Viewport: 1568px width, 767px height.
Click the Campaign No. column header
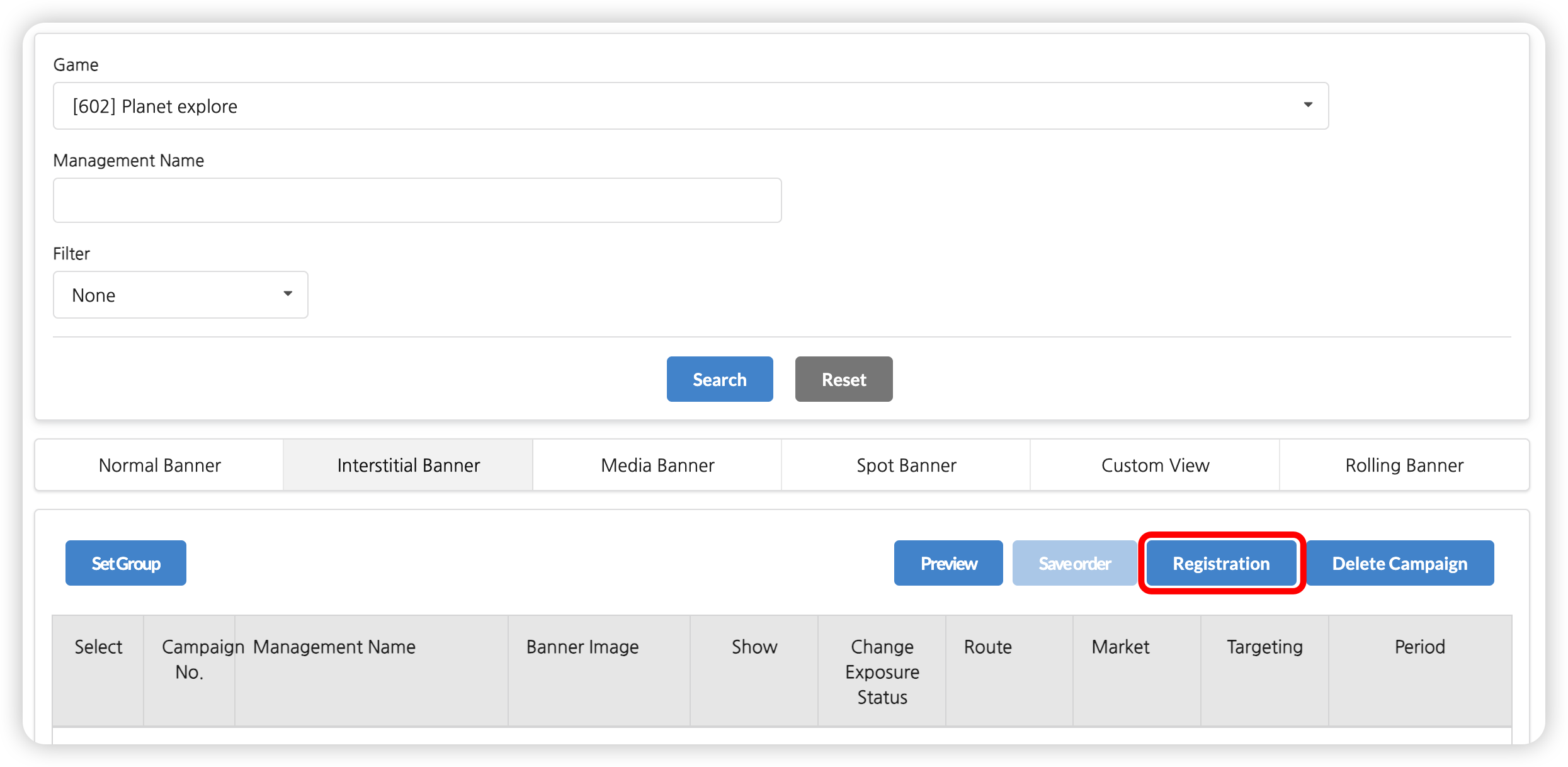pyautogui.click(x=189, y=659)
